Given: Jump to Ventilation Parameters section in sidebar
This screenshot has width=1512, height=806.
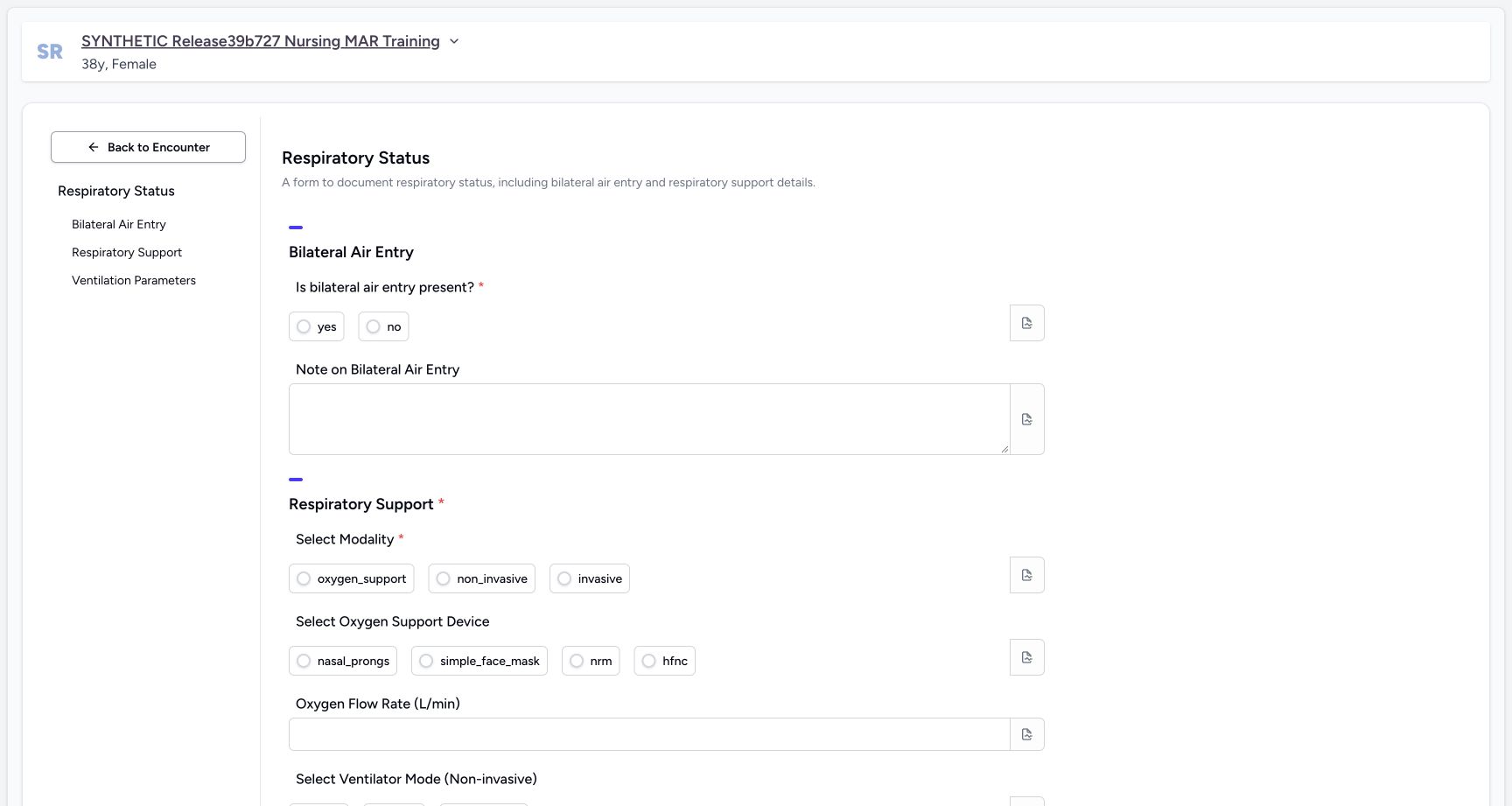Looking at the screenshot, I should [x=134, y=280].
